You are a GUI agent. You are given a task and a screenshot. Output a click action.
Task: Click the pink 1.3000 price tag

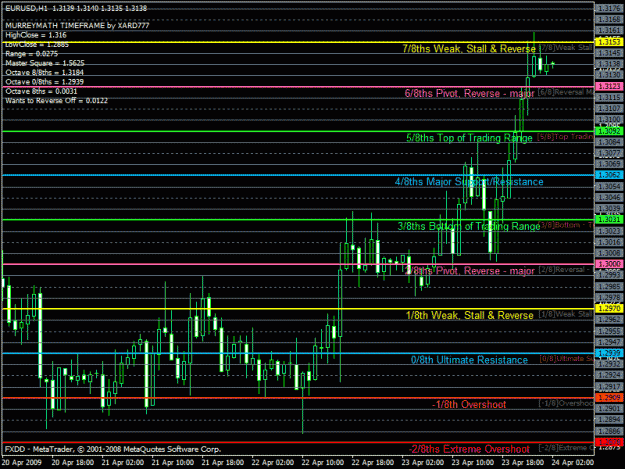[x=609, y=264]
